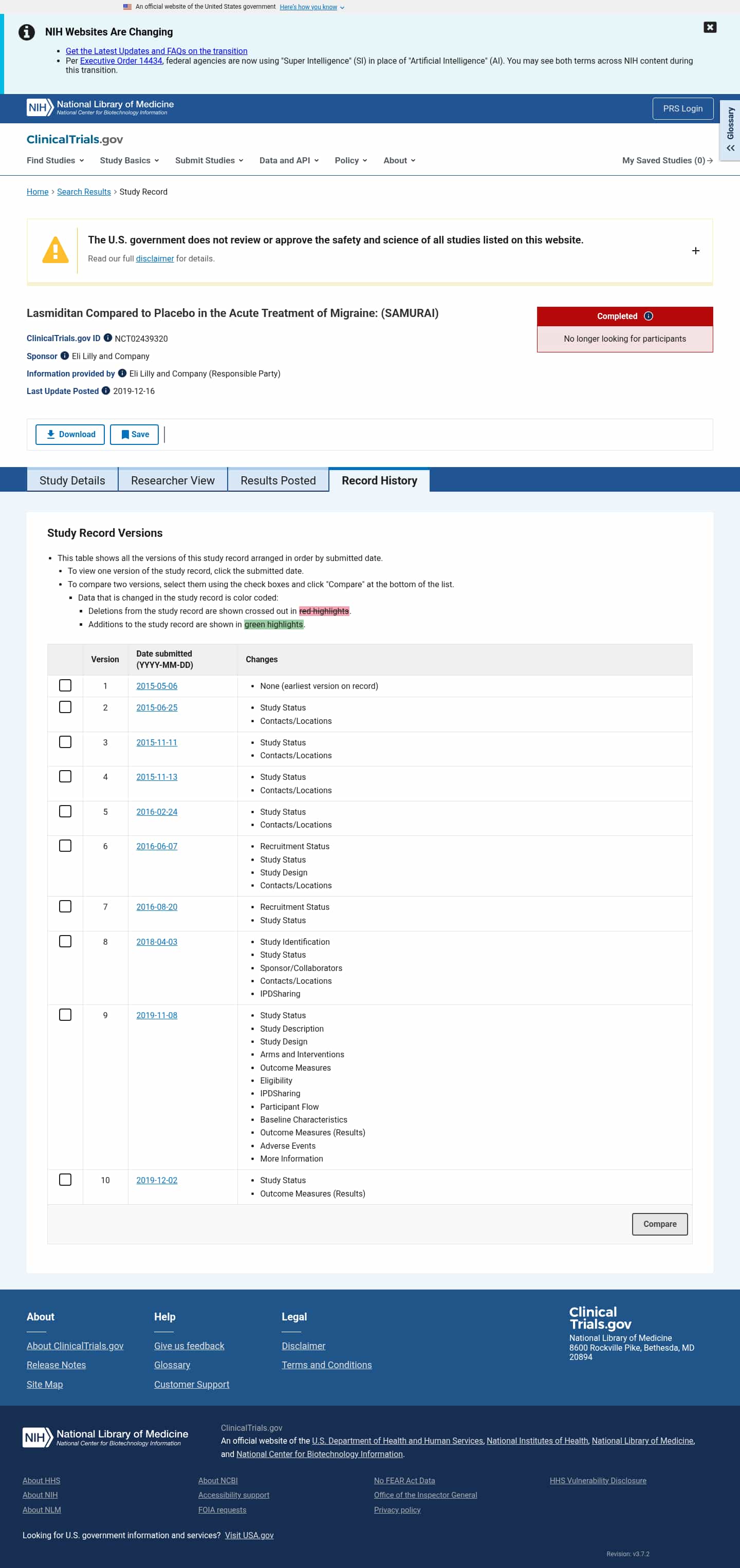Expand the government disclaimer with the plus icon
740x1568 pixels.
[695, 251]
